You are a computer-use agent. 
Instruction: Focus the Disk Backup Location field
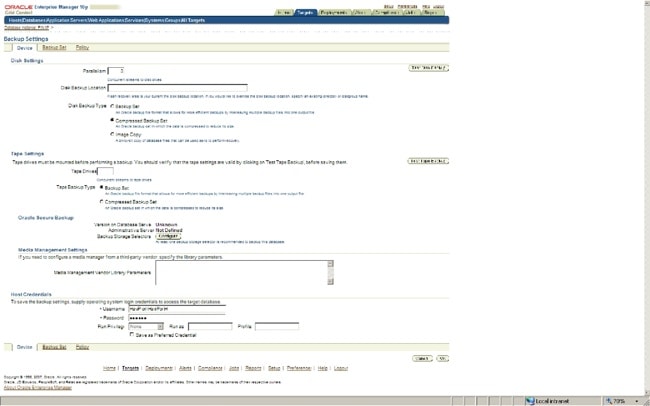[177, 88]
